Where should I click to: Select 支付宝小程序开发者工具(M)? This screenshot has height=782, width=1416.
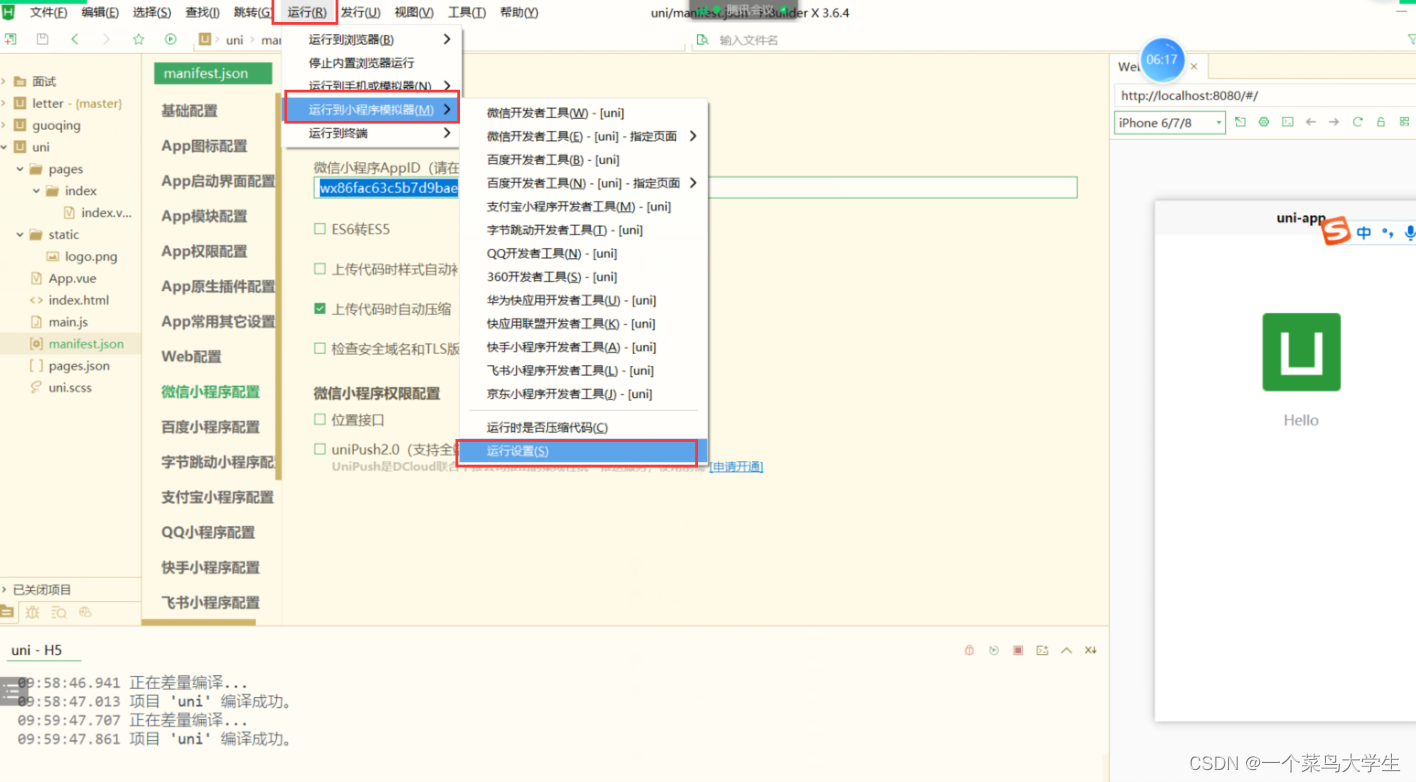578,206
